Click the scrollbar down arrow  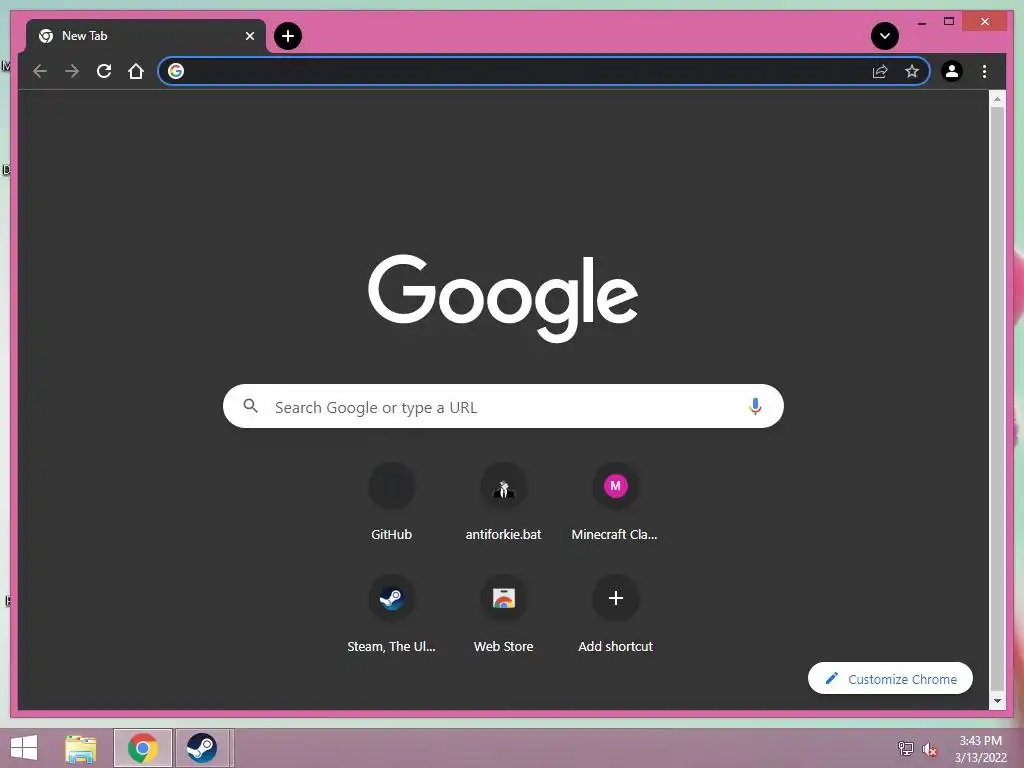(997, 701)
